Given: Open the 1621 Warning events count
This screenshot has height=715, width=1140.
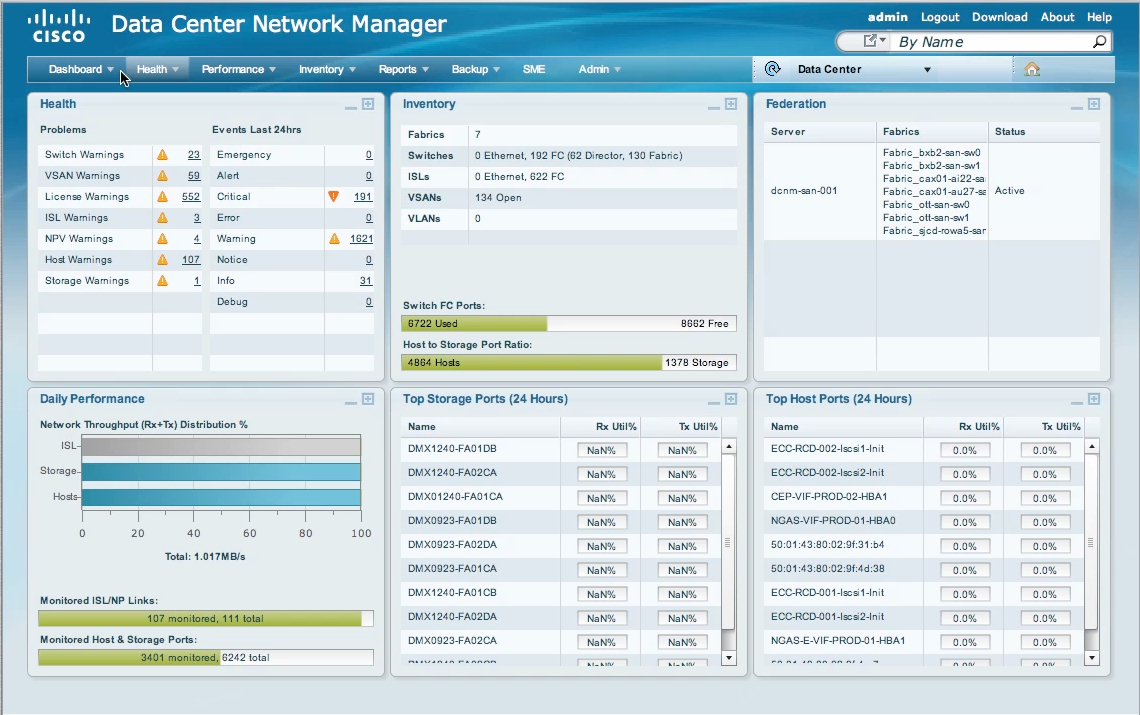Looking at the screenshot, I should pyautogui.click(x=361, y=239).
